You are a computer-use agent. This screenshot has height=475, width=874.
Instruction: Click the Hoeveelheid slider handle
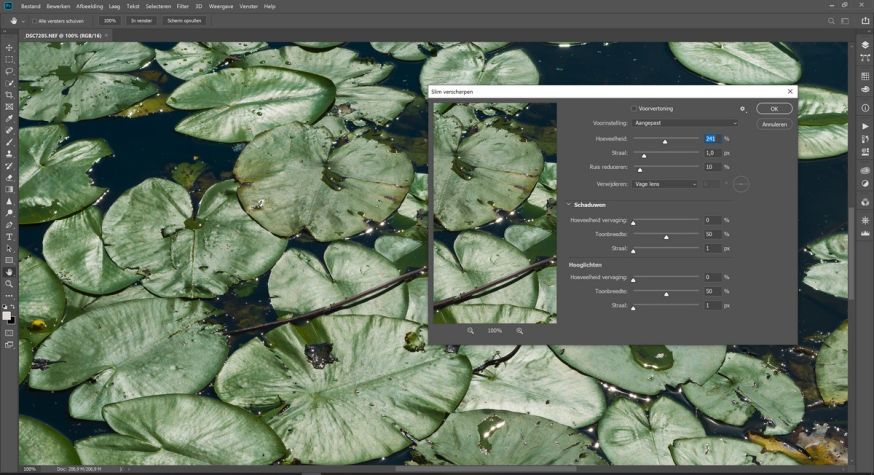coord(664,142)
